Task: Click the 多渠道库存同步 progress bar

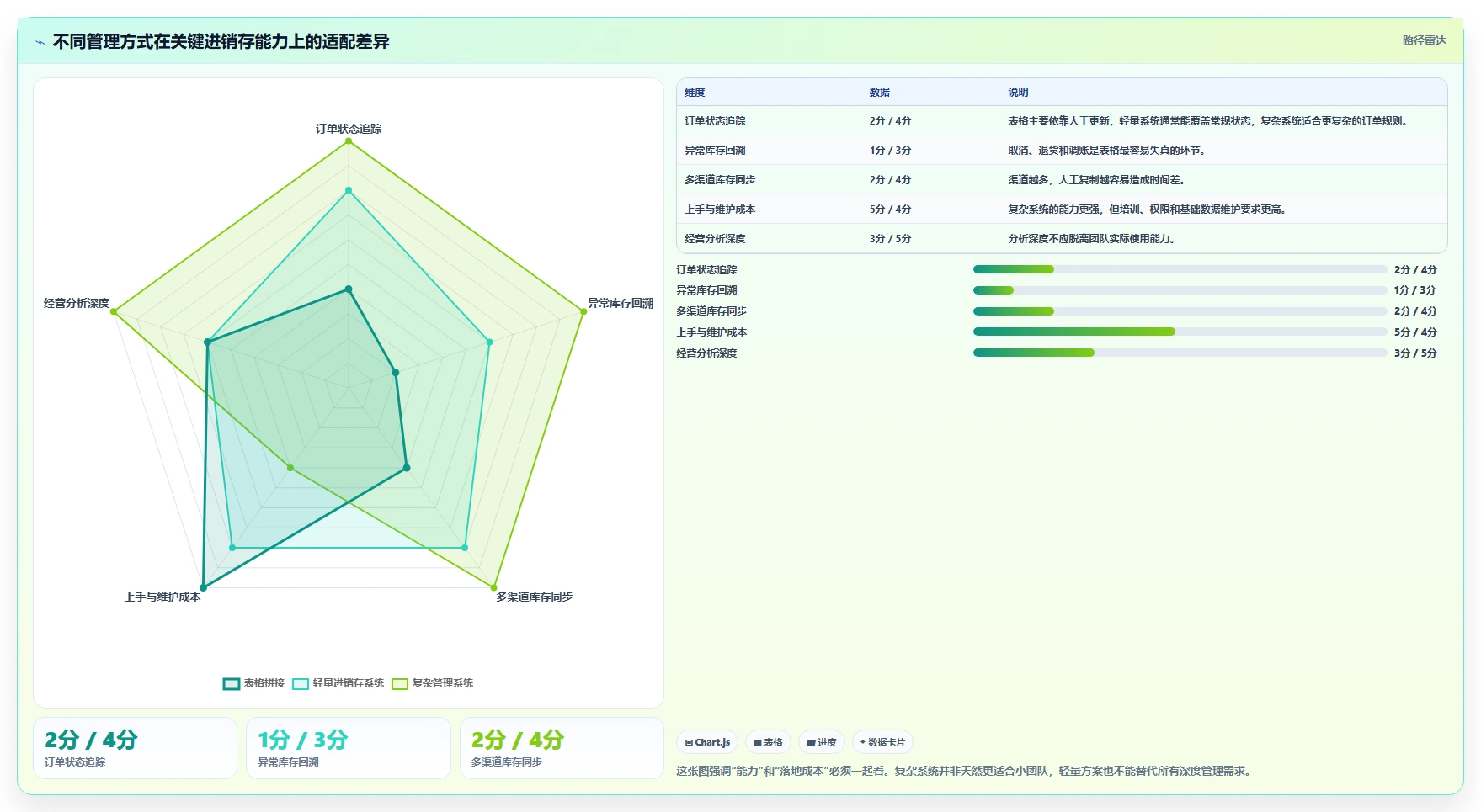Action: pos(1180,311)
